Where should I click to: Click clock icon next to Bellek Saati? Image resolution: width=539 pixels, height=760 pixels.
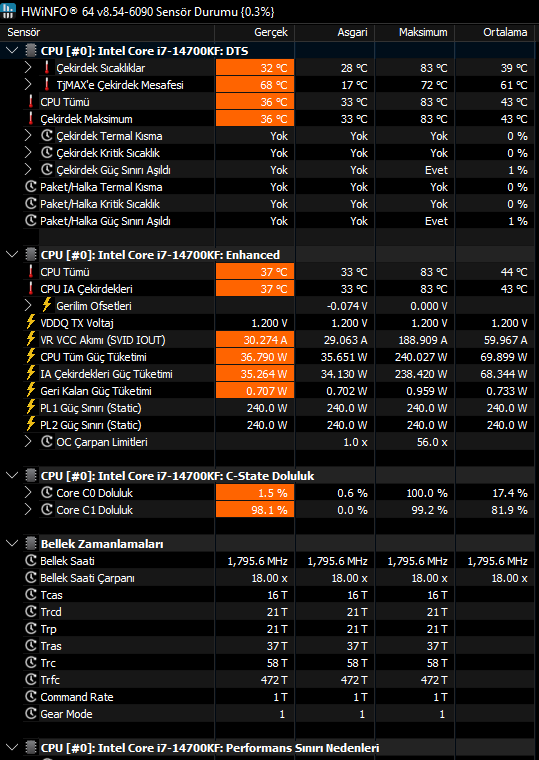click(31, 561)
